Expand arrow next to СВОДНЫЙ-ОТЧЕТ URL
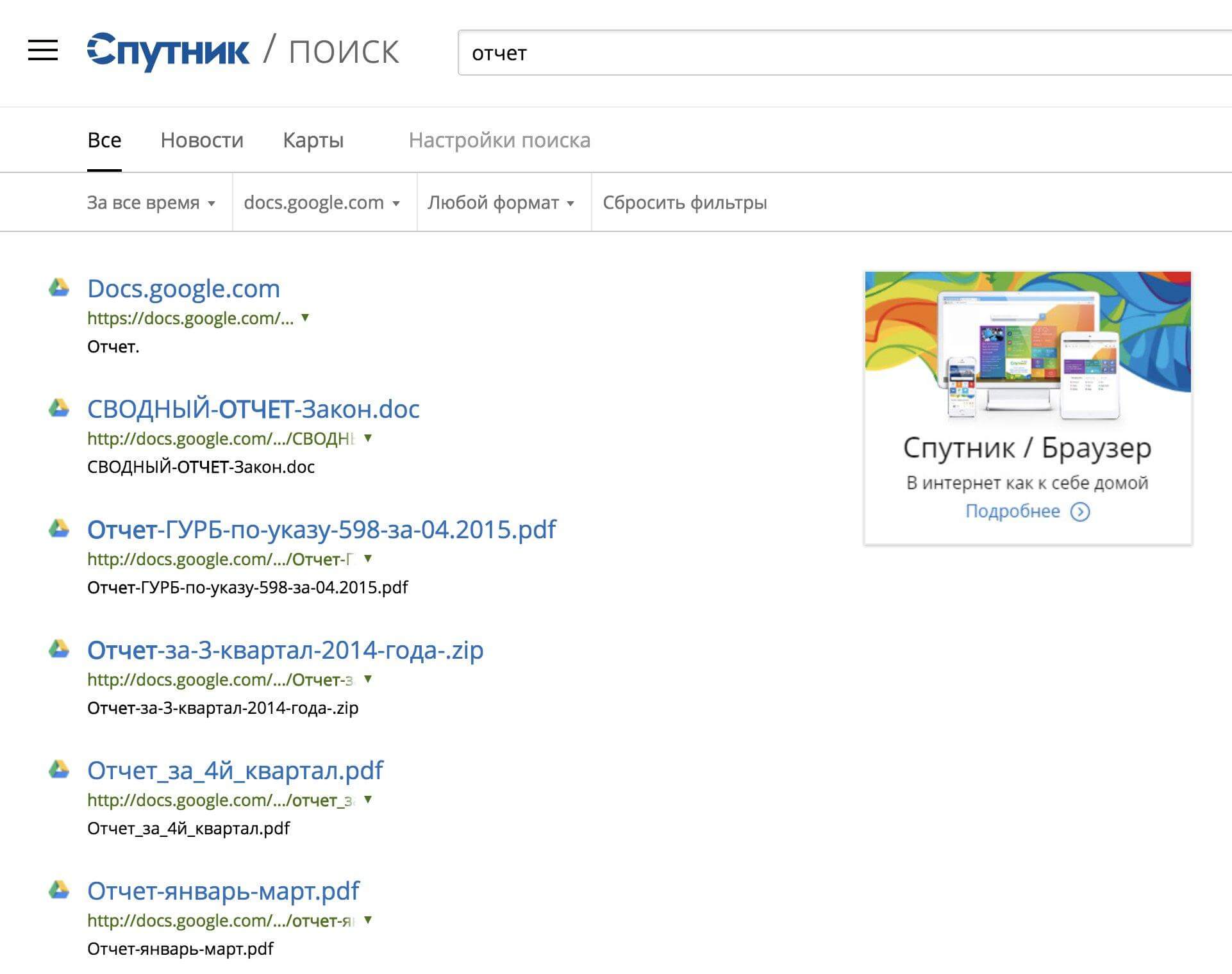Viewport: 1232px width, 974px height. 368,438
